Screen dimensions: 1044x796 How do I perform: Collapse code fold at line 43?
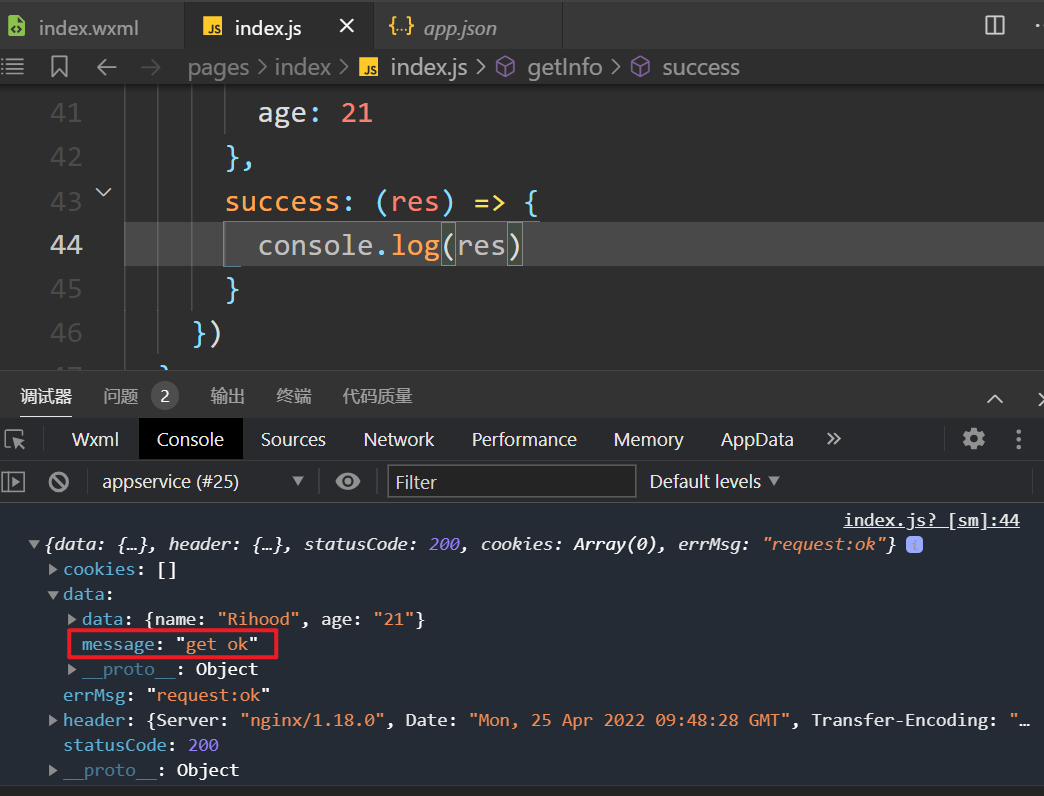(103, 192)
